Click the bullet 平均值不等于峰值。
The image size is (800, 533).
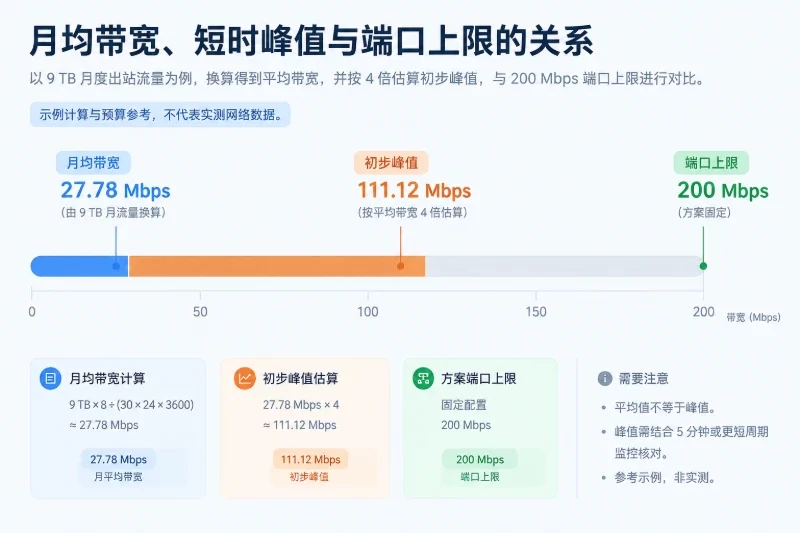665,408
